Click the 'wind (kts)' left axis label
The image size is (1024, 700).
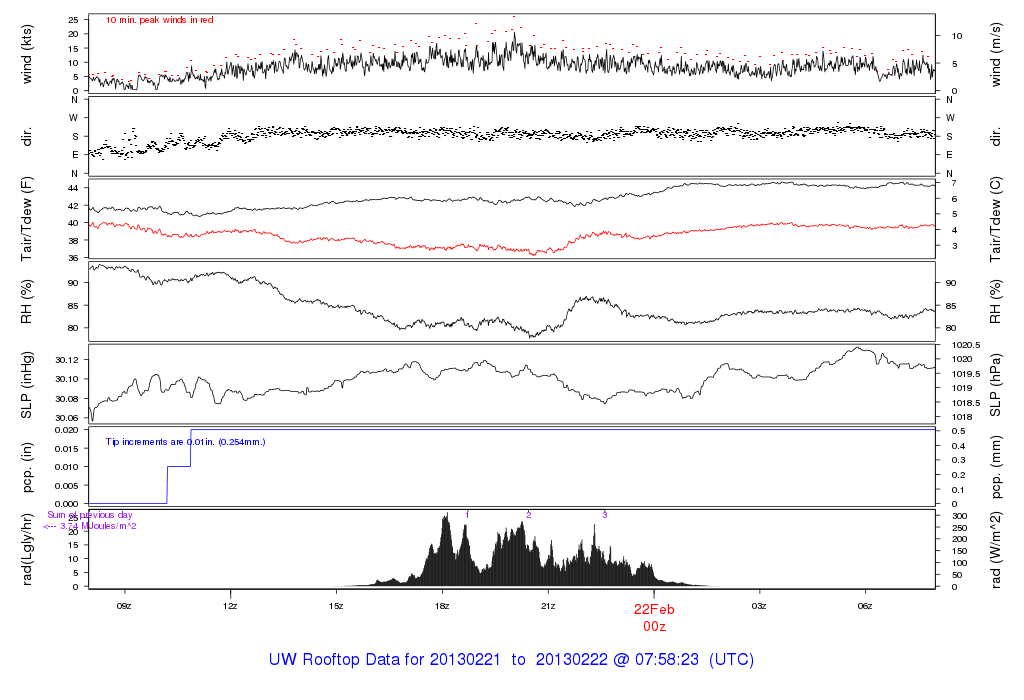pos(27,54)
